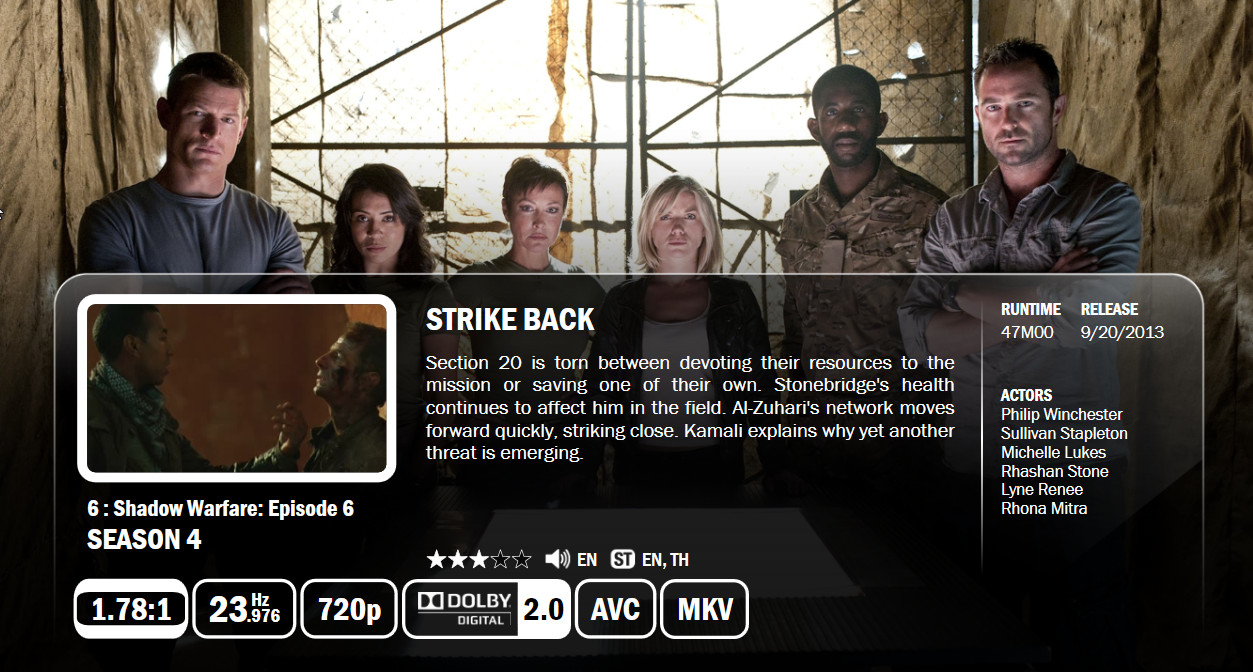
Task: Click the SEASON 4 label
Action: point(144,540)
